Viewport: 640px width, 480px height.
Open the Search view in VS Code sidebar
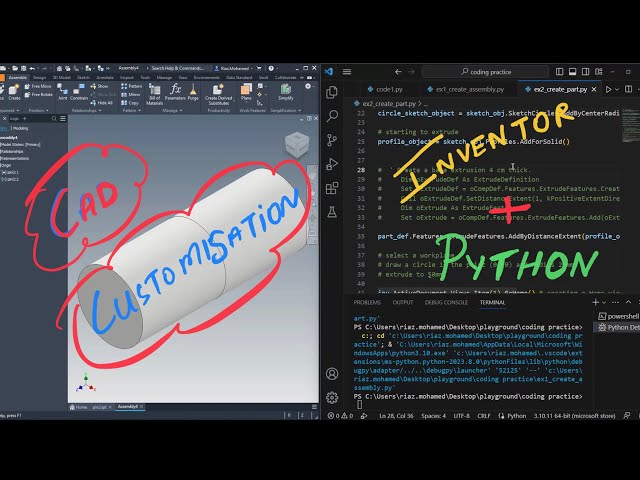(x=332, y=116)
